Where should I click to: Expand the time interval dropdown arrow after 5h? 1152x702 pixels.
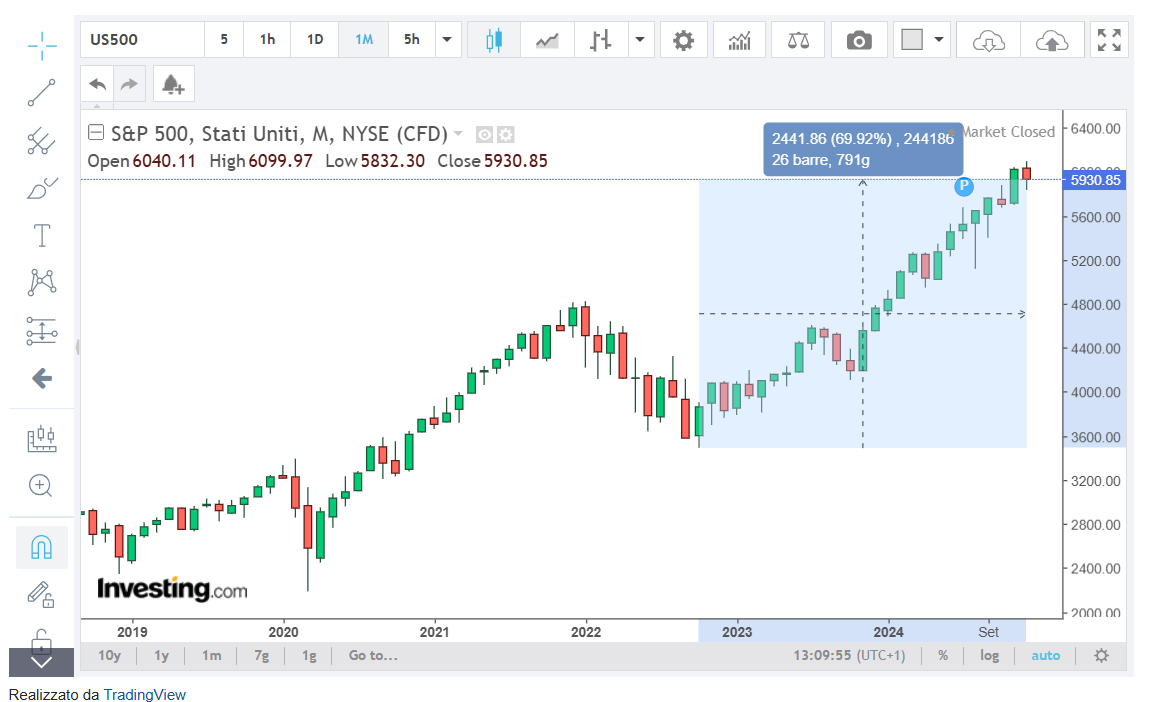pyautogui.click(x=446, y=40)
